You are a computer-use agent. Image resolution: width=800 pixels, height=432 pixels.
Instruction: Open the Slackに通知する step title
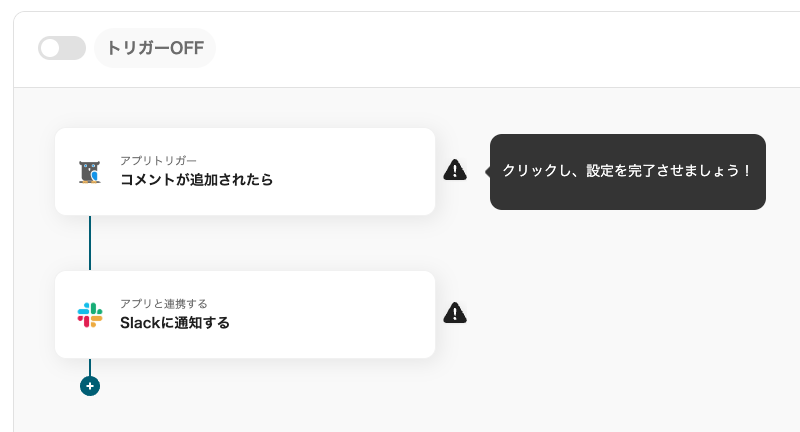click(x=175, y=323)
